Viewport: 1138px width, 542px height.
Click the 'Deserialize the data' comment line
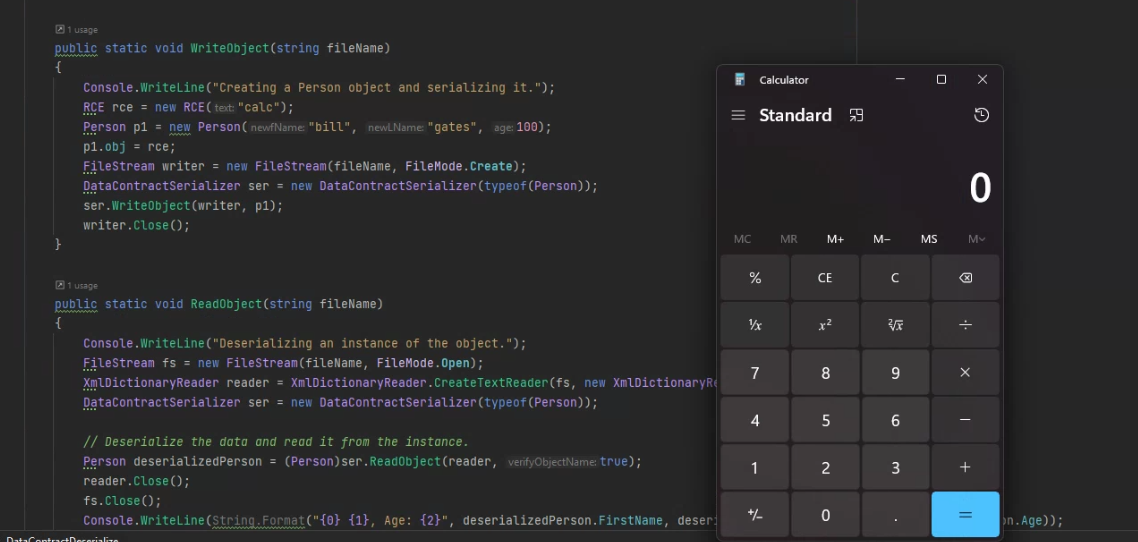tap(276, 442)
